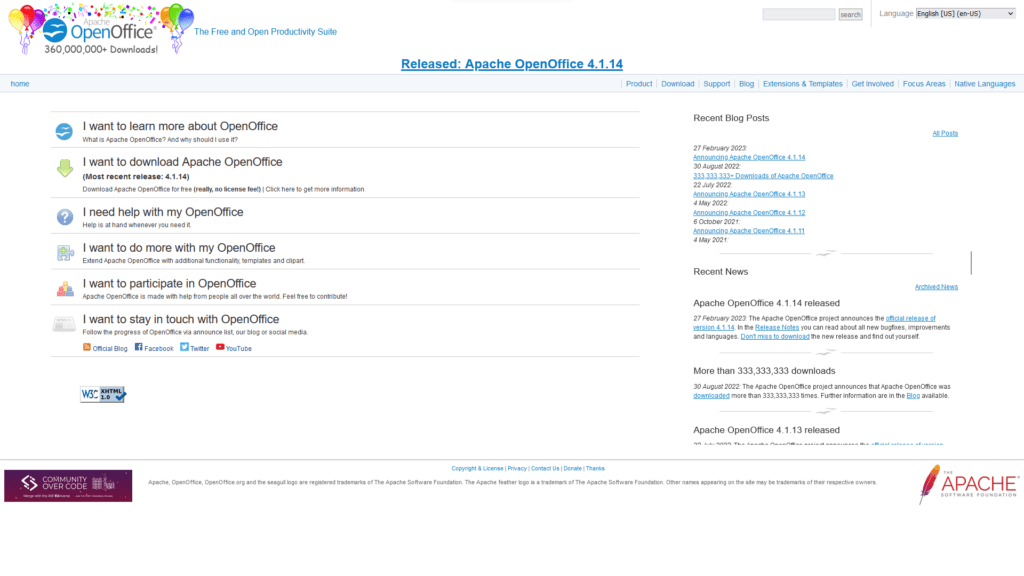The width and height of the screenshot is (1024, 576).
Task: Click the Community Over Code banner
Action: 68,486
